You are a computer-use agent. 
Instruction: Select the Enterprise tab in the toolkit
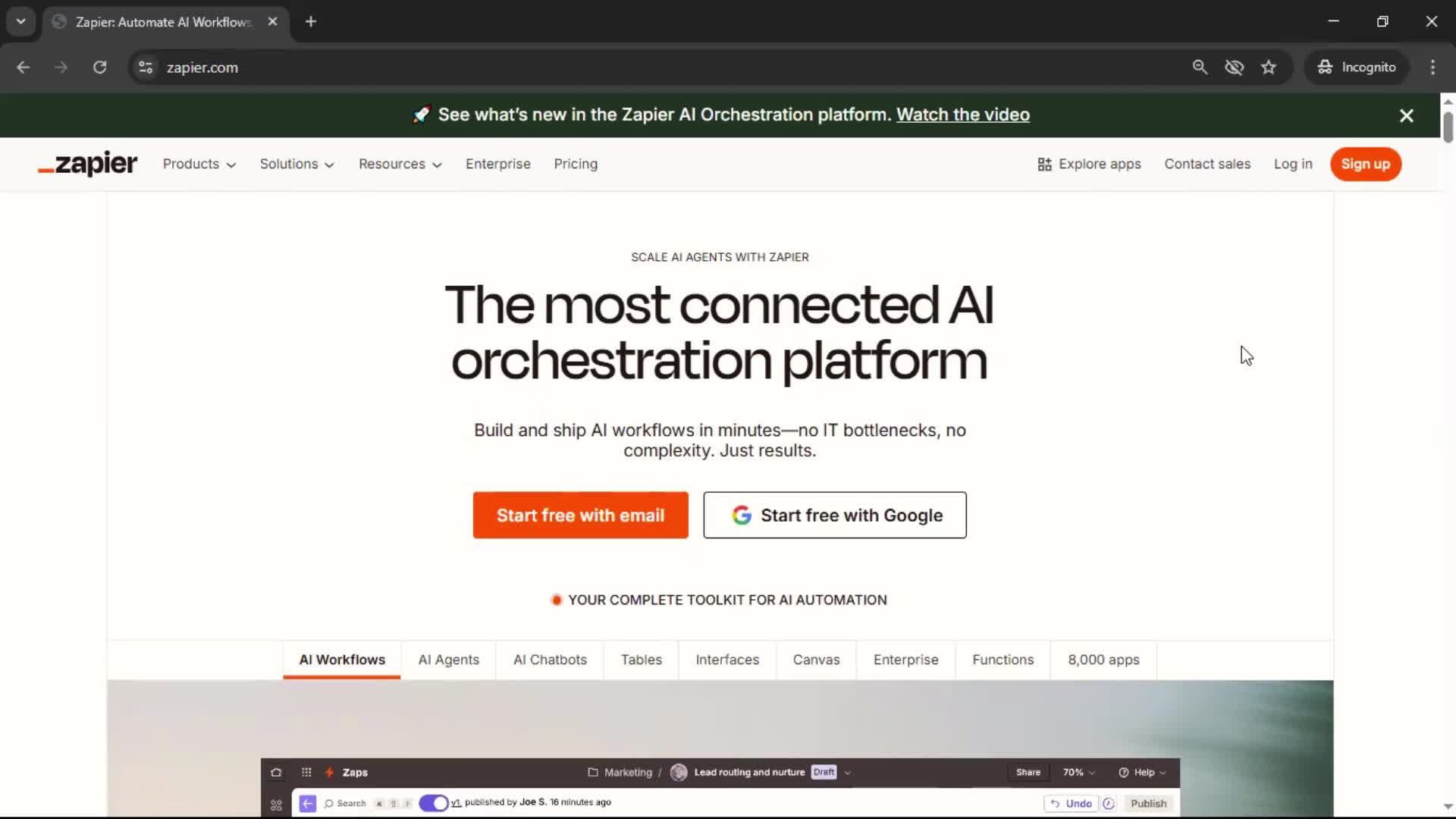click(905, 660)
